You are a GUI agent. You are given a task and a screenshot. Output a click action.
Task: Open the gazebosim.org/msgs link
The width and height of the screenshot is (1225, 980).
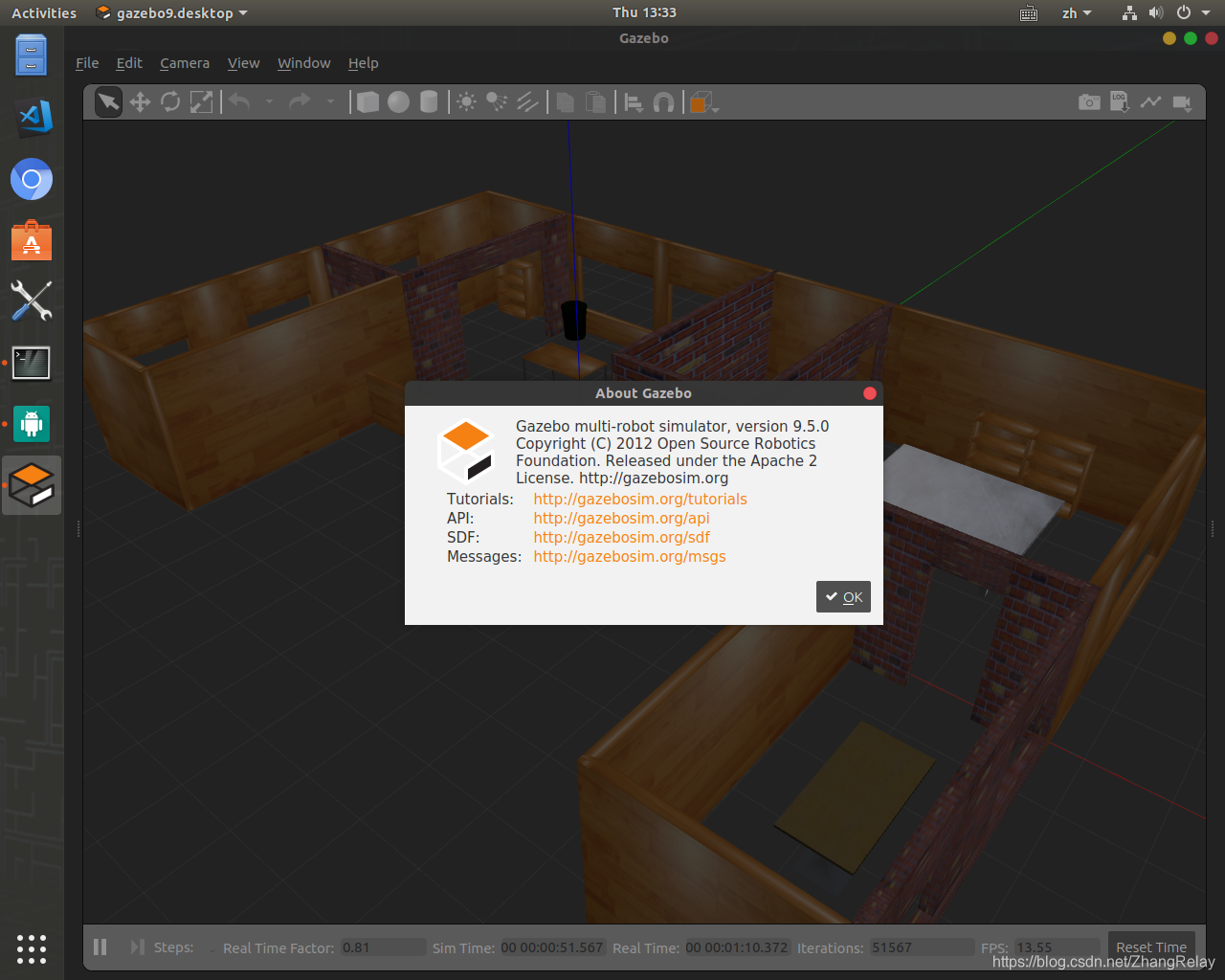click(630, 556)
